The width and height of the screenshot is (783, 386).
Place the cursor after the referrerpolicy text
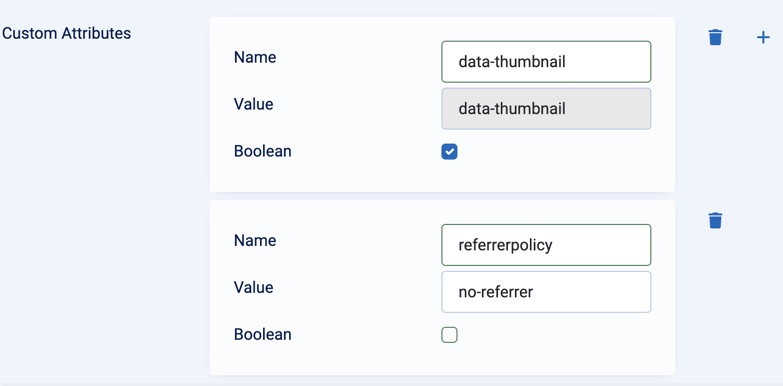coord(554,245)
